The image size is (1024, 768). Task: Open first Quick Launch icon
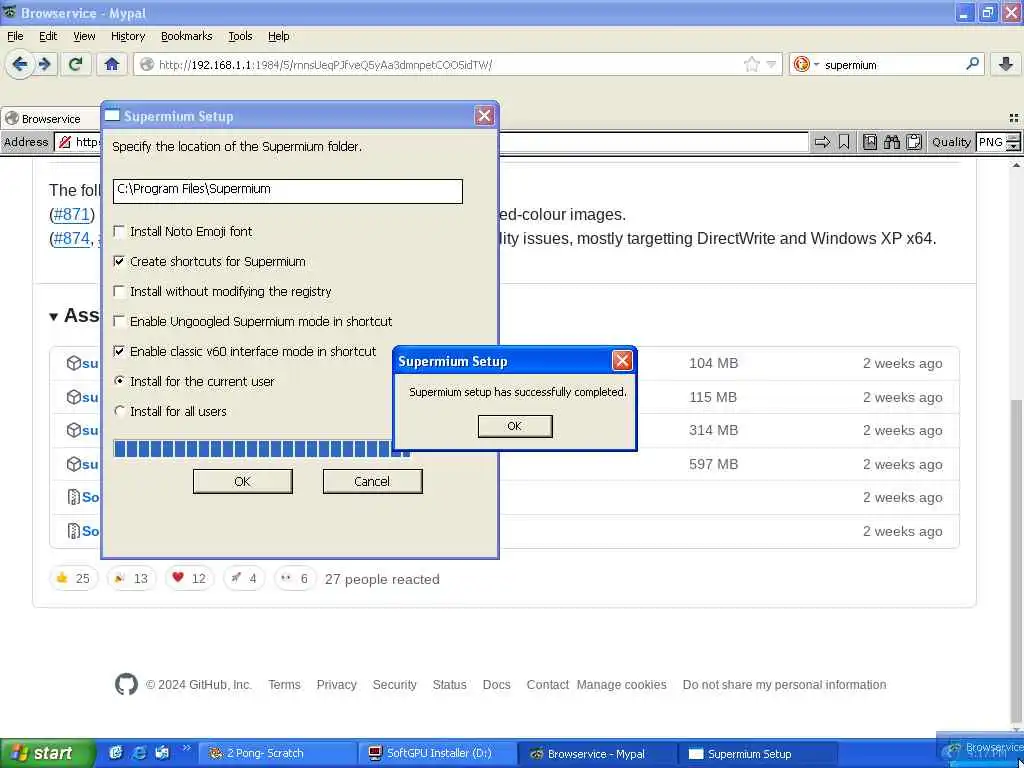click(116, 753)
